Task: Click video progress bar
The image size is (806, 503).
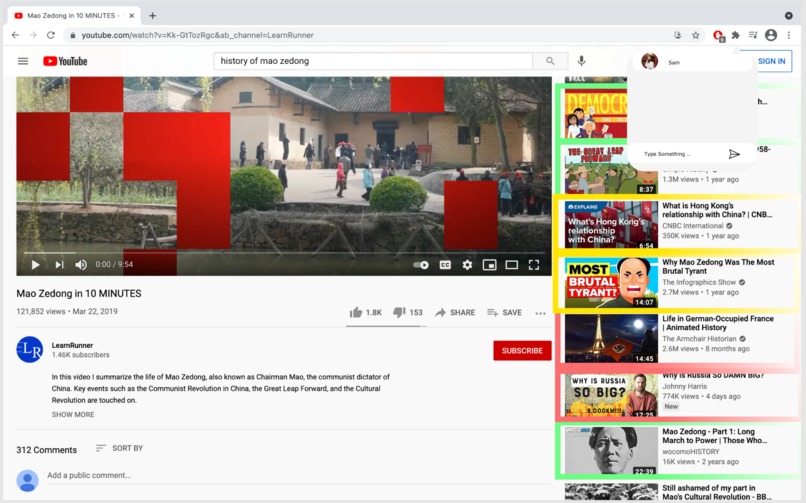Action: (284, 253)
